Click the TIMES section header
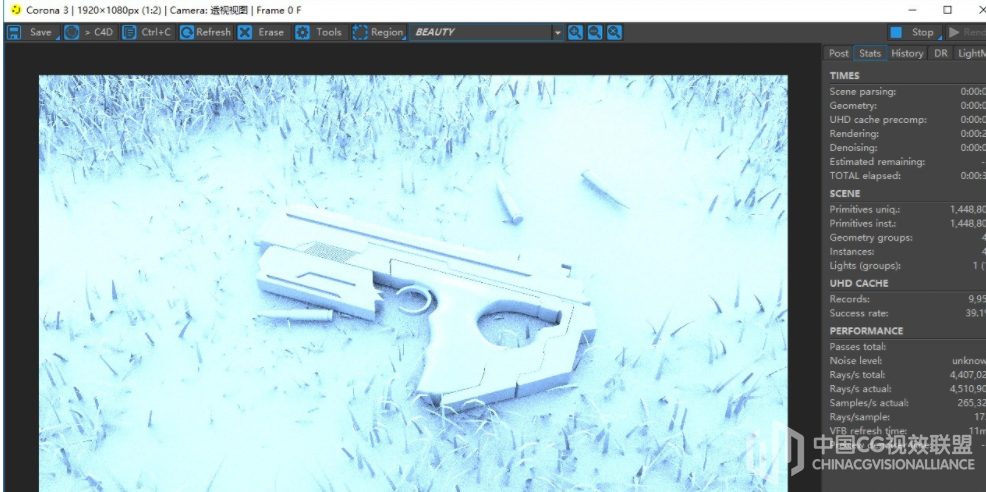The width and height of the screenshot is (986, 492). 844,75
